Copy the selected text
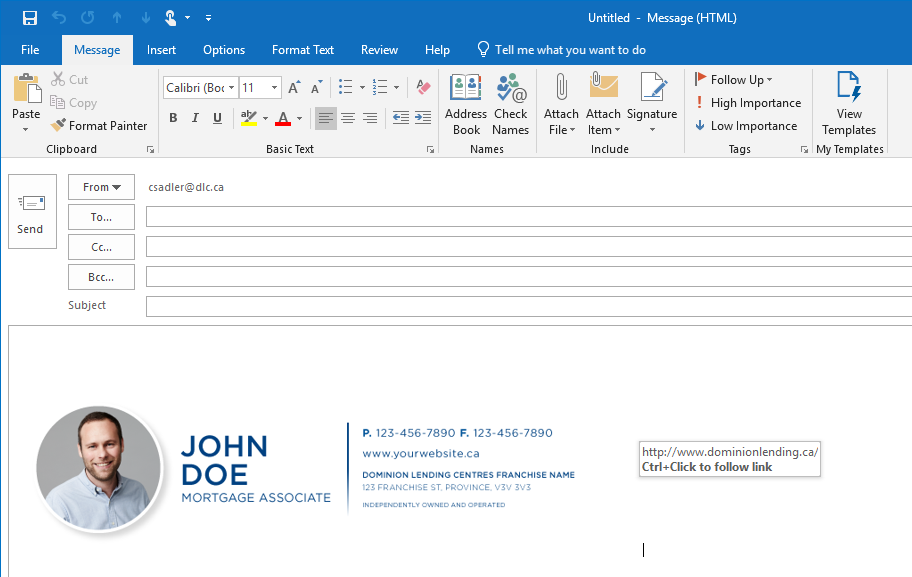Screen dimensions: 912x577 (74, 103)
